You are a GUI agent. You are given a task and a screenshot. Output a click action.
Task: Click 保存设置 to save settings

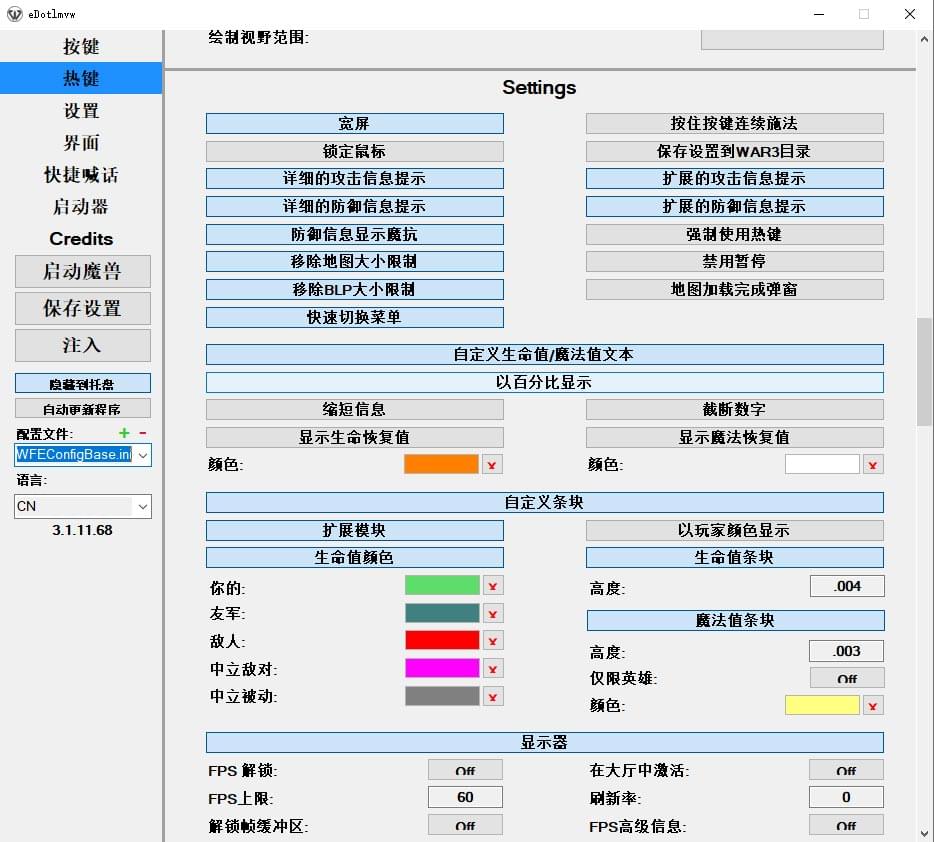(80, 308)
